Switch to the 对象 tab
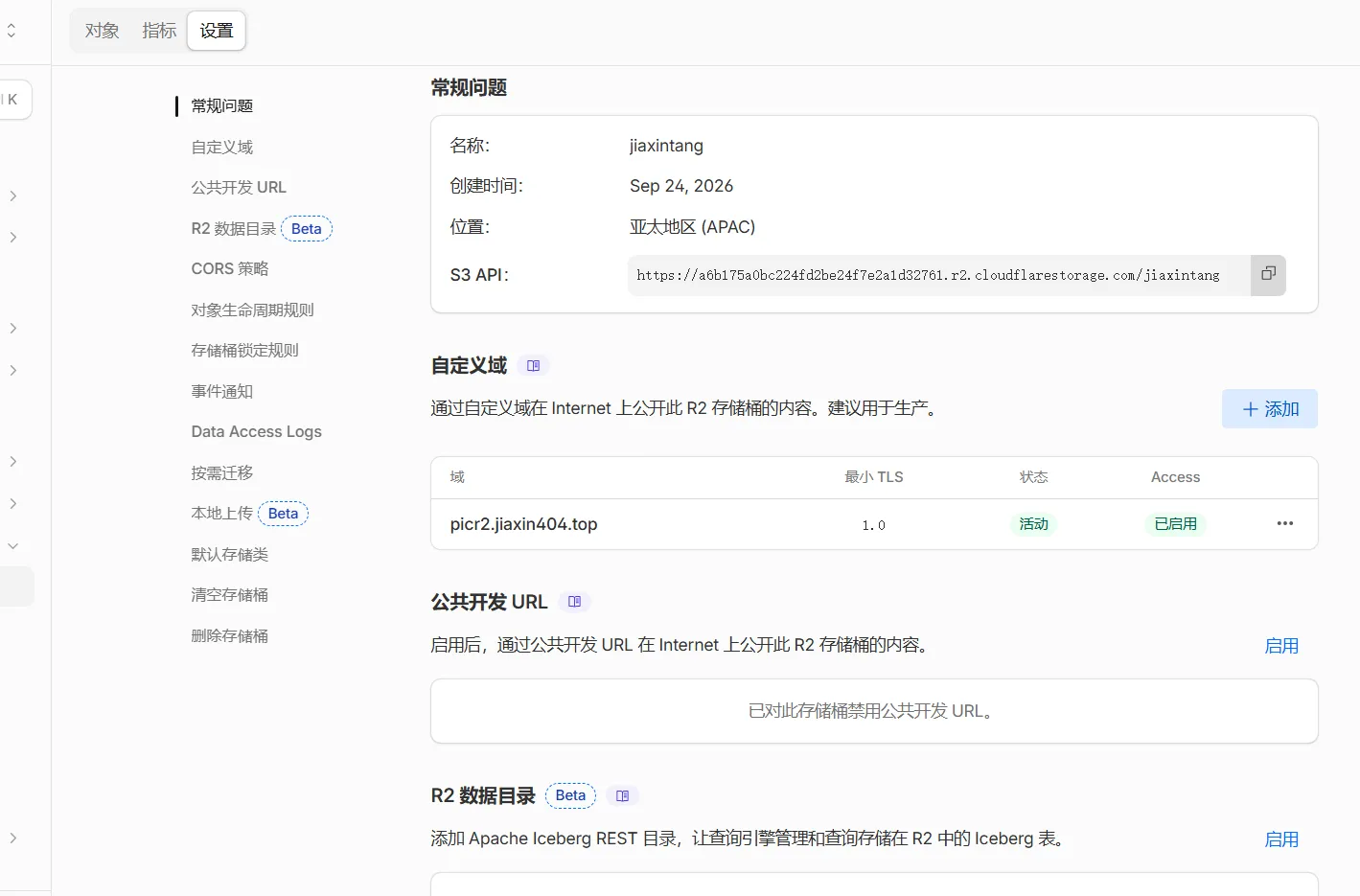 point(103,31)
